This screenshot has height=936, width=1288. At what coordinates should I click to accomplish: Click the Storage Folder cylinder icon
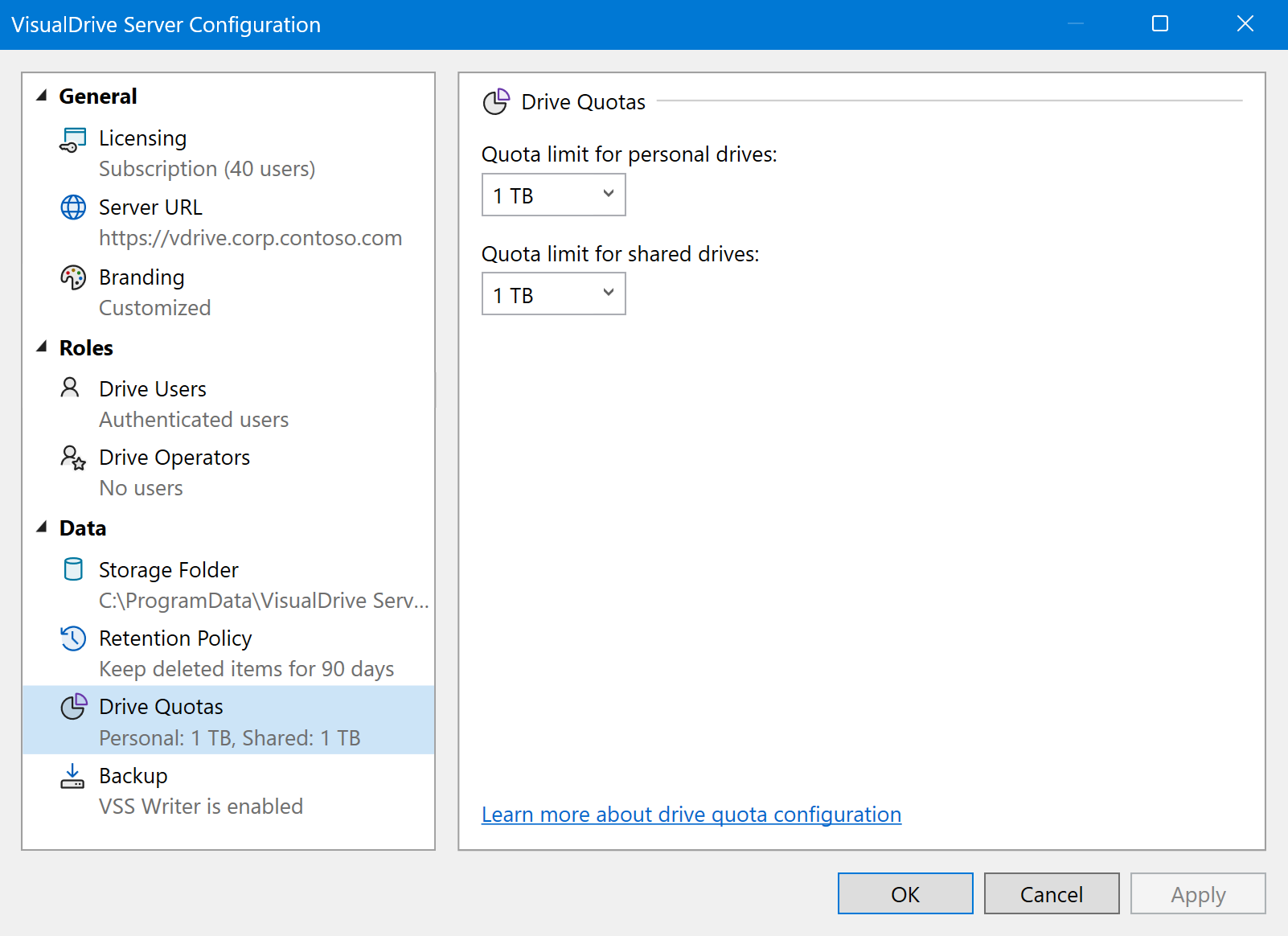coord(73,569)
